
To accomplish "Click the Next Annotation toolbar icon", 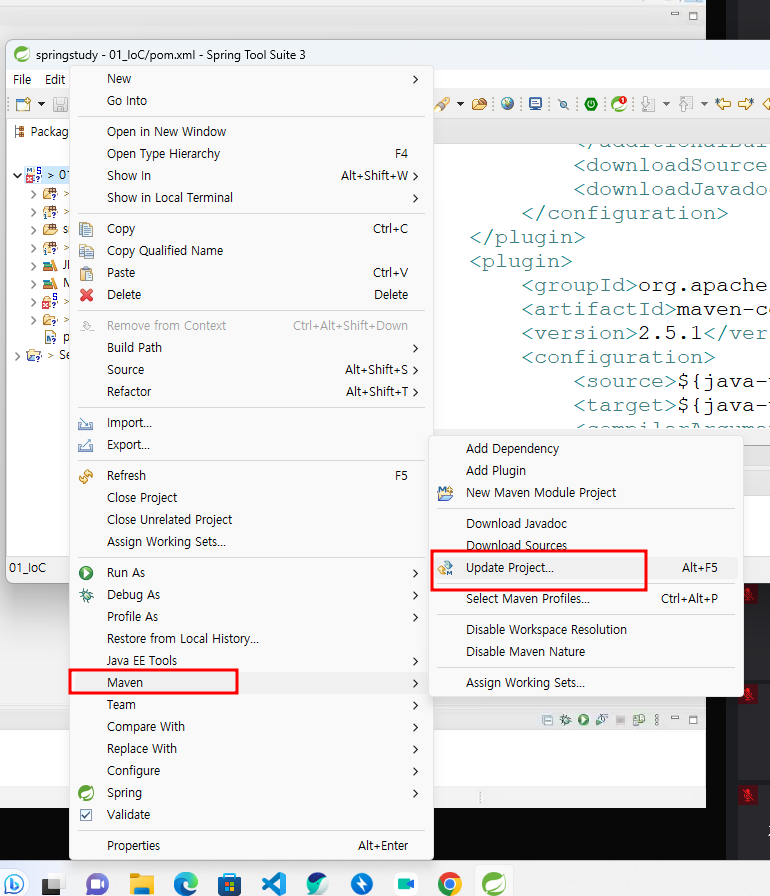I will [648, 104].
